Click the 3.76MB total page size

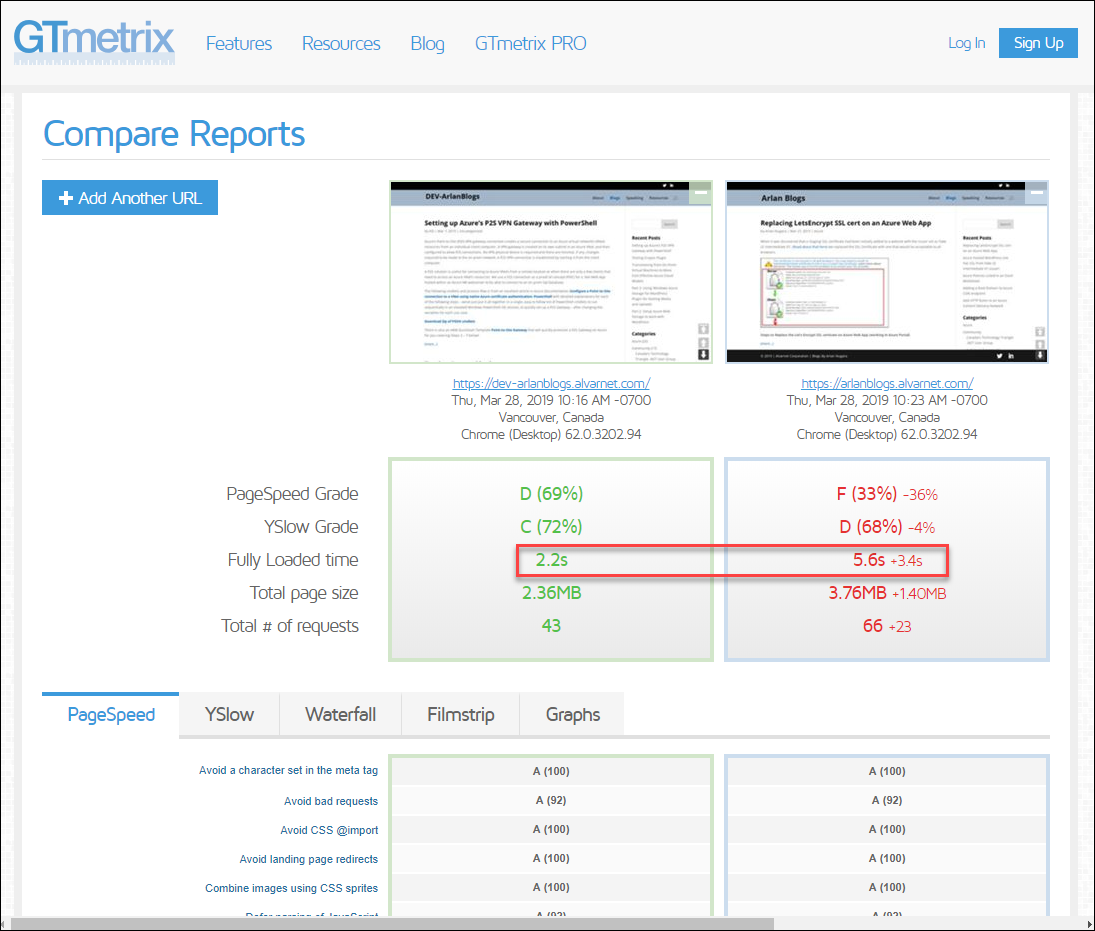[x=858, y=593]
